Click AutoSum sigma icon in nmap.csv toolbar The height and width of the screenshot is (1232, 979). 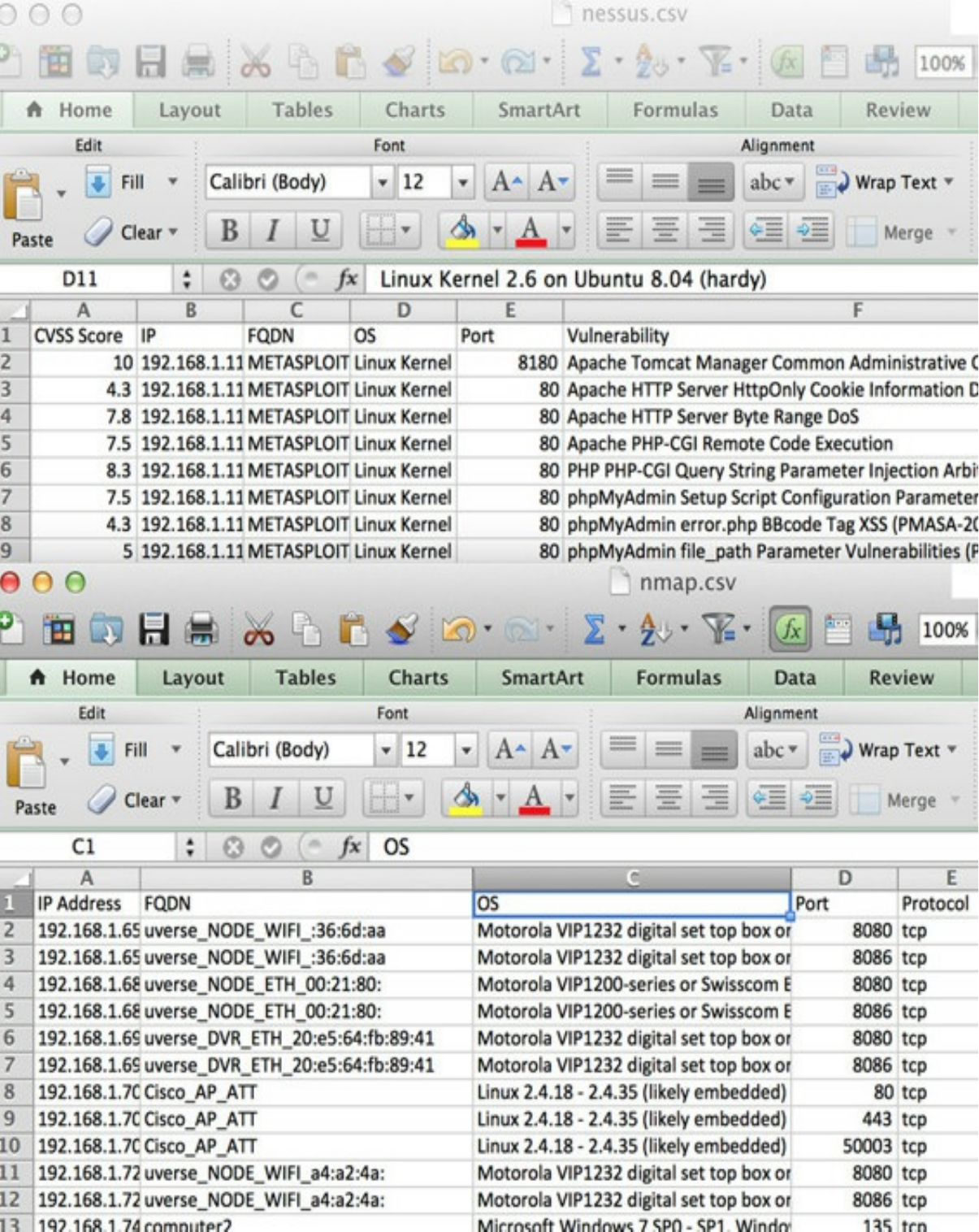click(595, 630)
